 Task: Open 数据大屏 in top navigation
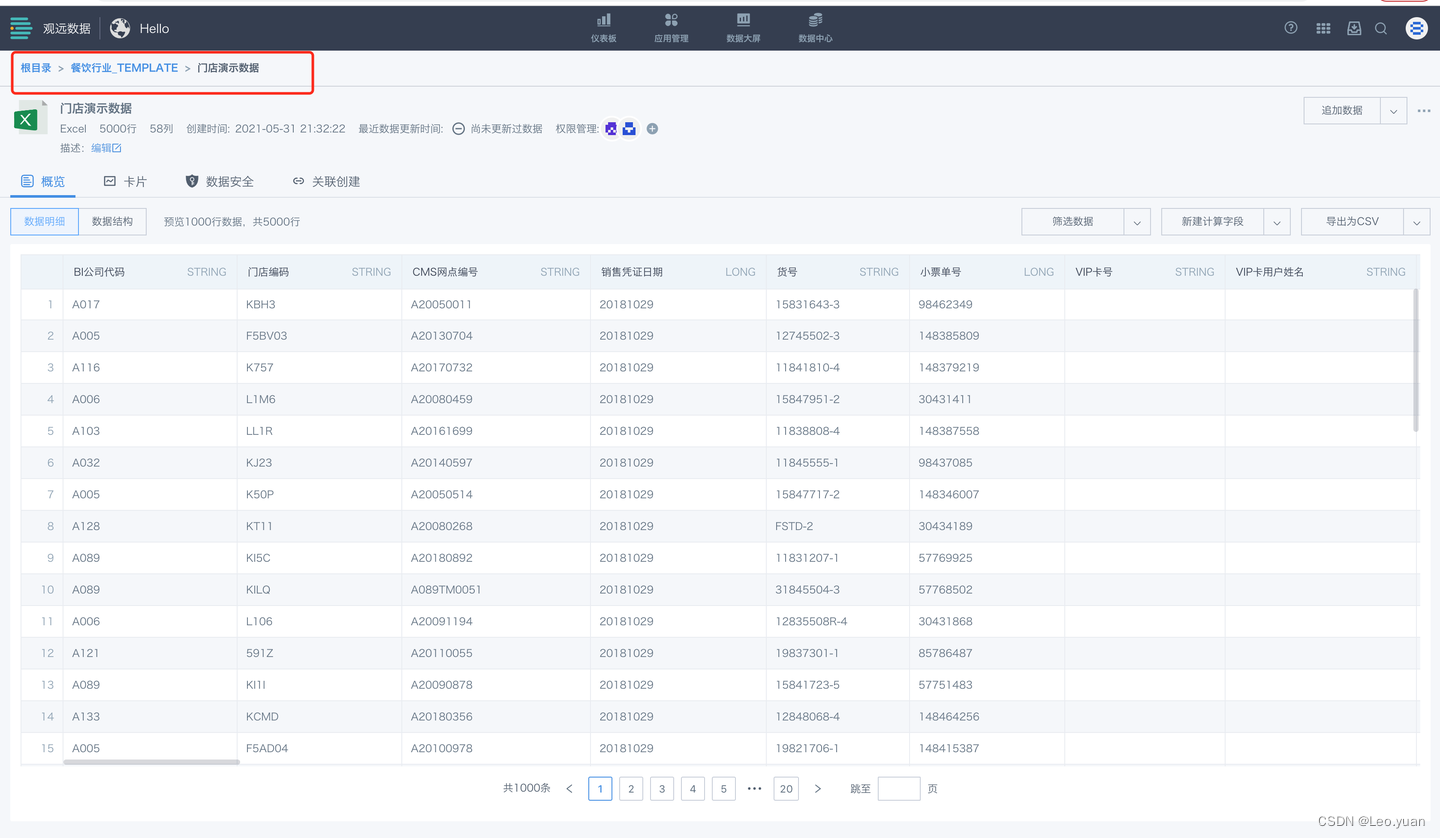point(743,28)
